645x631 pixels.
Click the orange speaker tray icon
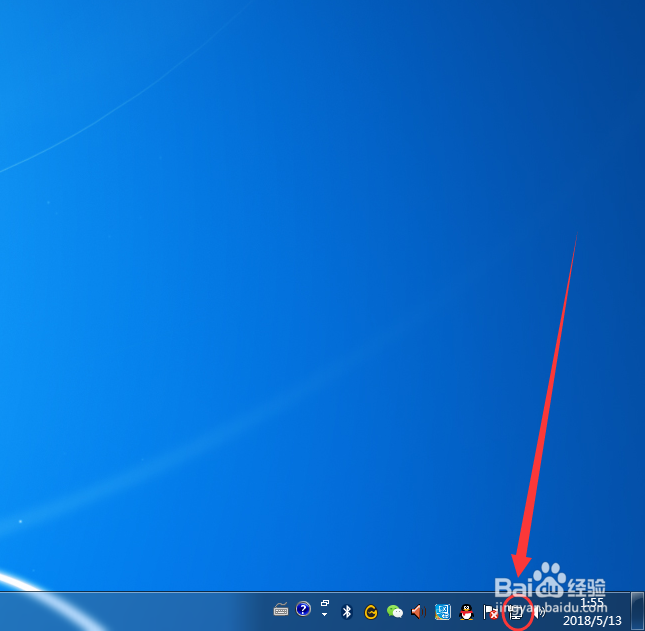pos(418,612)
